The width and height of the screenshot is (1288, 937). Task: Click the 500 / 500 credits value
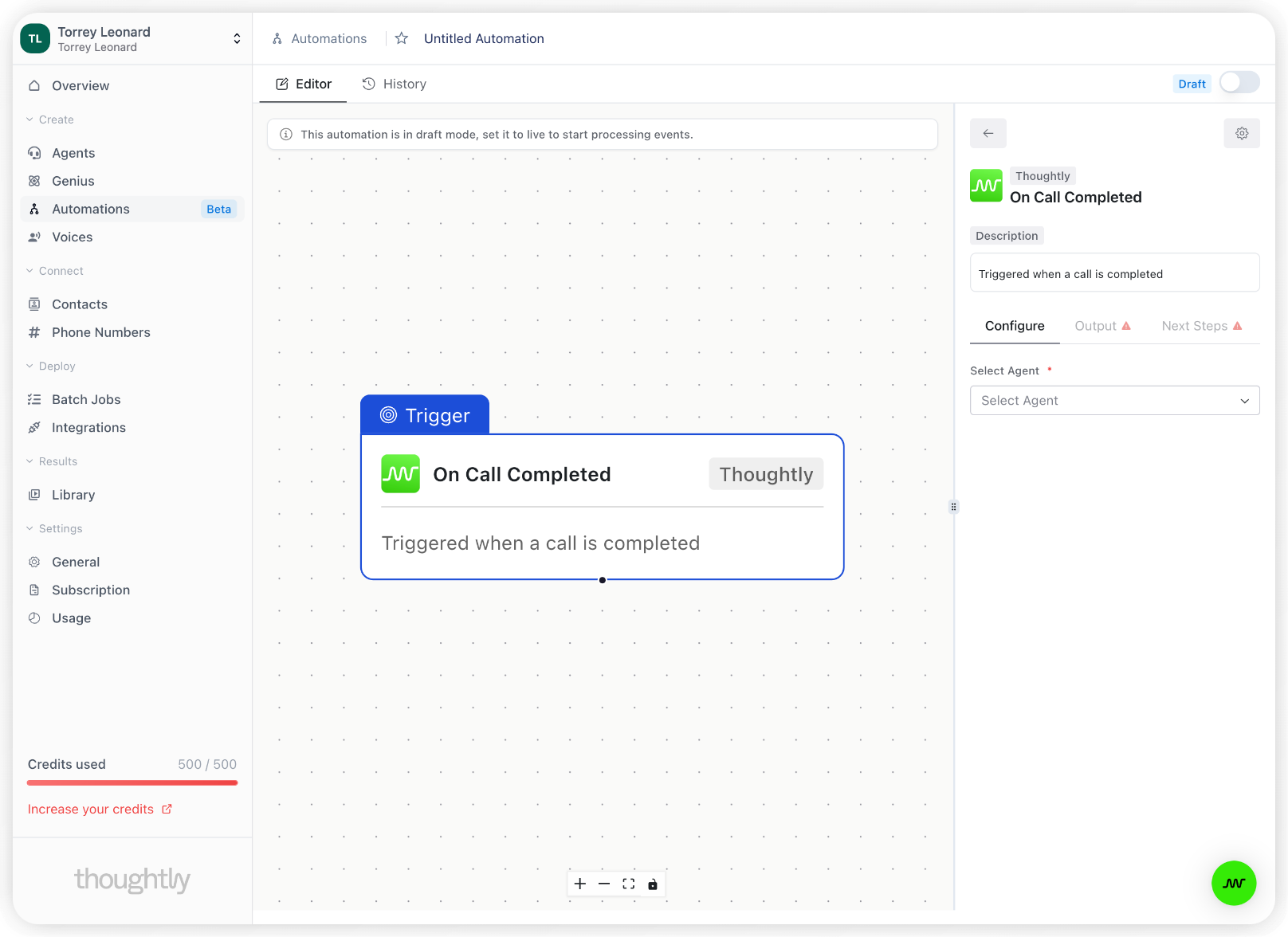tap(207, 764)
